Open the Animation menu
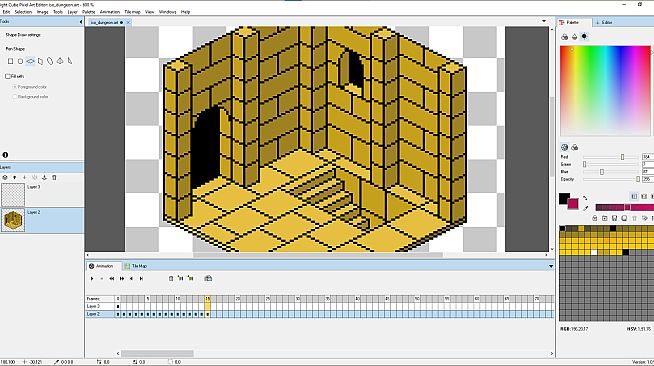654x366 pixels. pyautogui.click(x=110, y=12)
